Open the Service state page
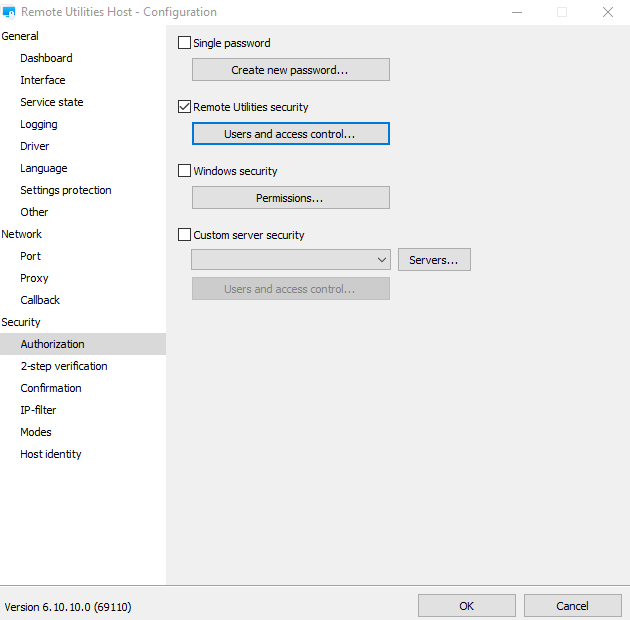 pyautogui.click(x=52, y=102)
